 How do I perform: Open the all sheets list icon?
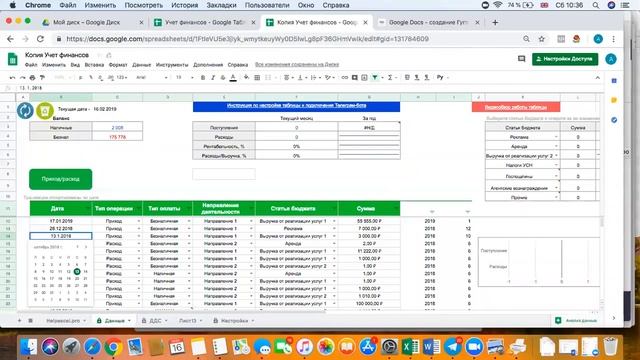click(x=31, y=321)
